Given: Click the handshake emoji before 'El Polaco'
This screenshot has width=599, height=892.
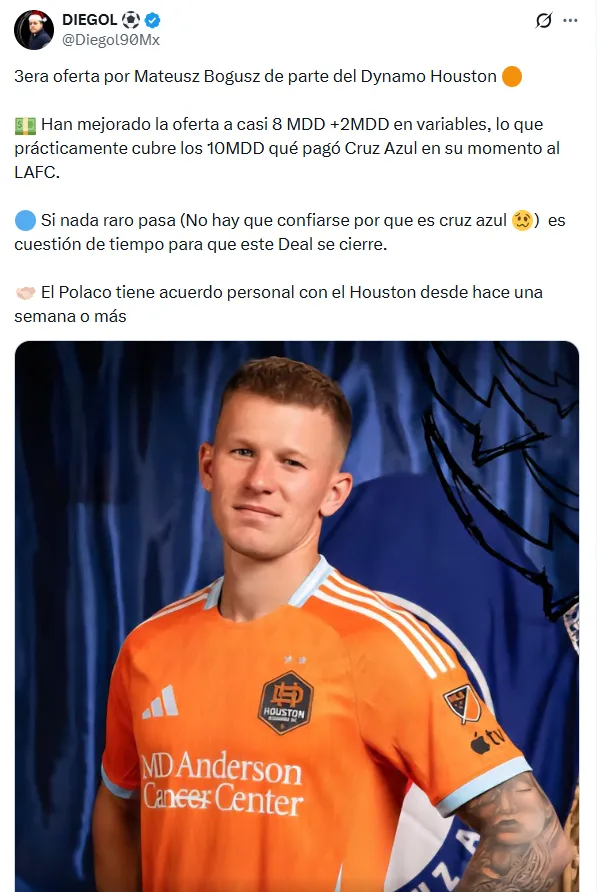Looking at the screenshot, I should (25, 293).
